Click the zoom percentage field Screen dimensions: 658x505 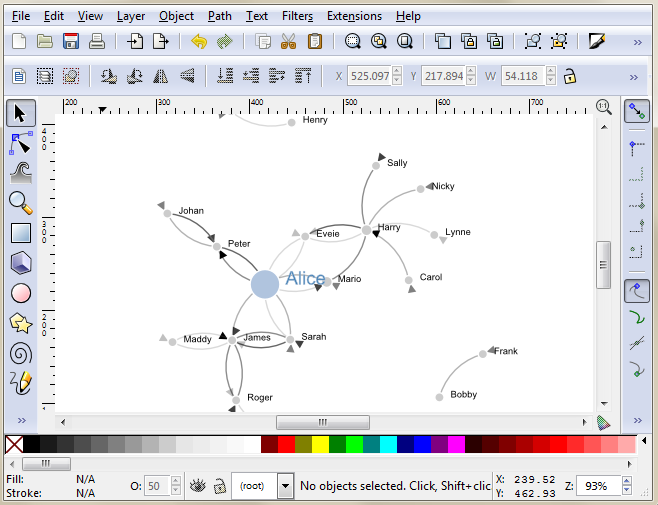598,486
